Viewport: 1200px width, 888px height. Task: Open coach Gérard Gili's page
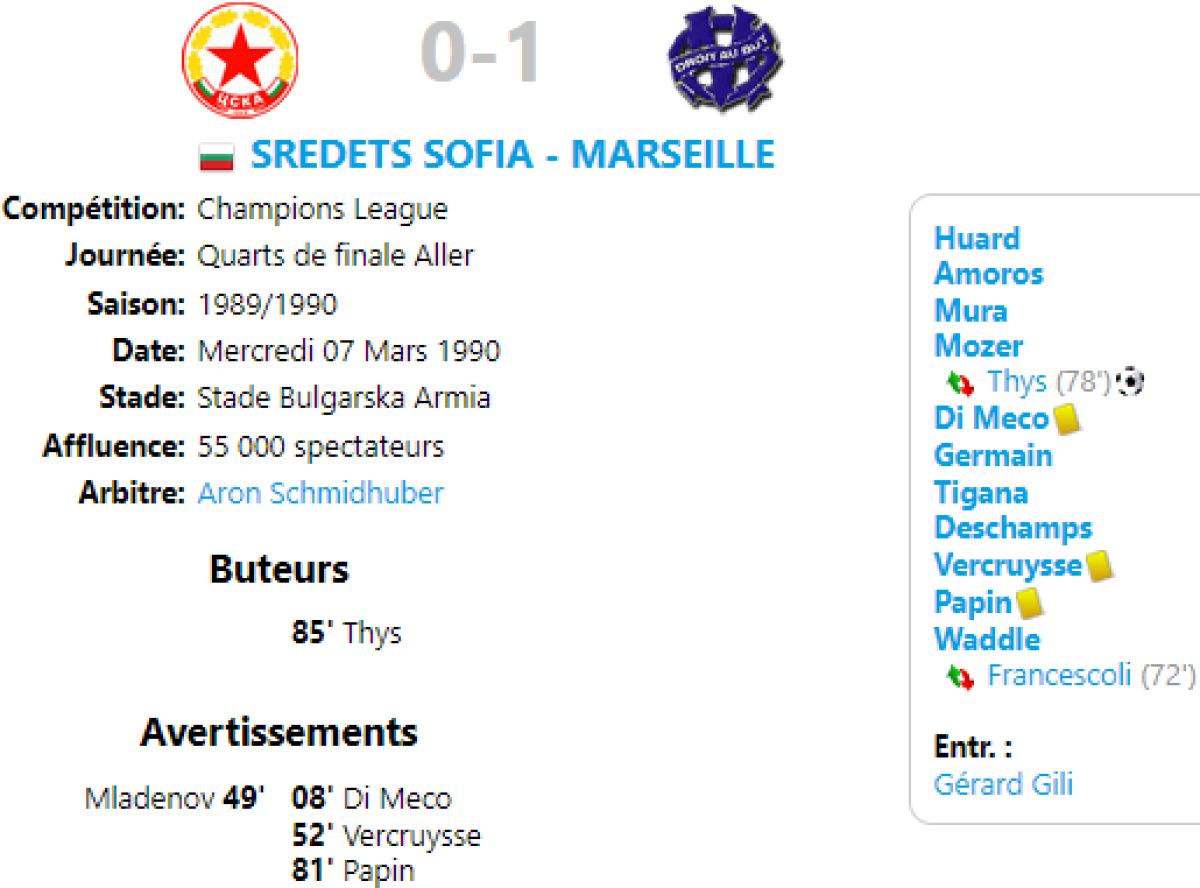tap(1002, 784)
